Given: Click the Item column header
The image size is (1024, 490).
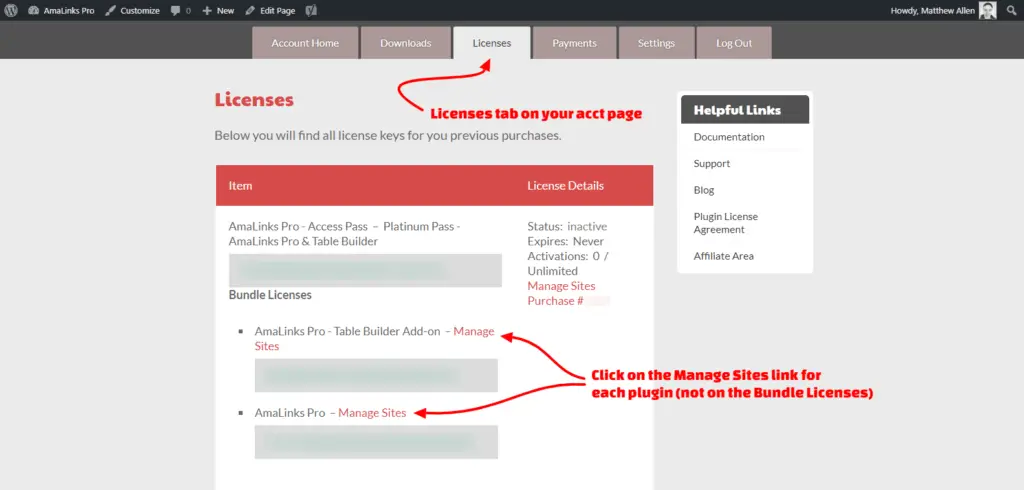Looking at the screenshot, I should 240,186.
